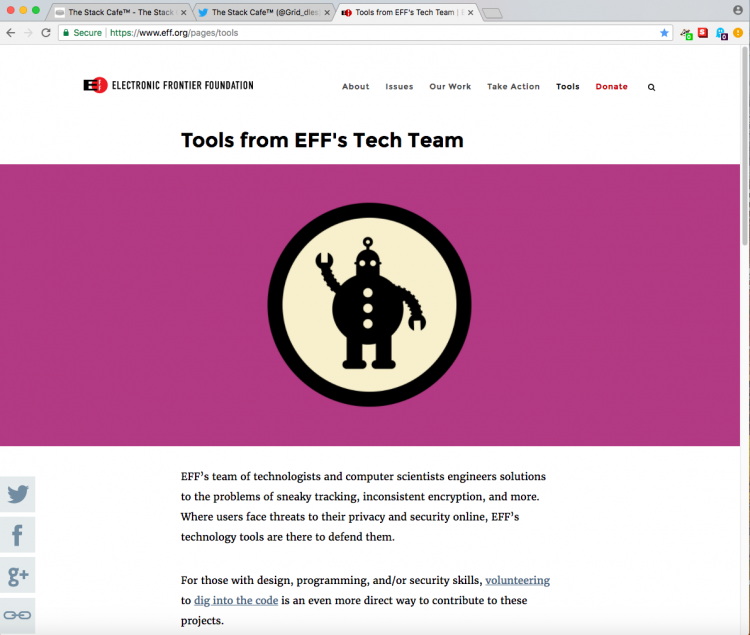Click Electronic Frontier Foundation wordmark
Image resolution: width=750 pixels, height=635 pixels.
183,86
